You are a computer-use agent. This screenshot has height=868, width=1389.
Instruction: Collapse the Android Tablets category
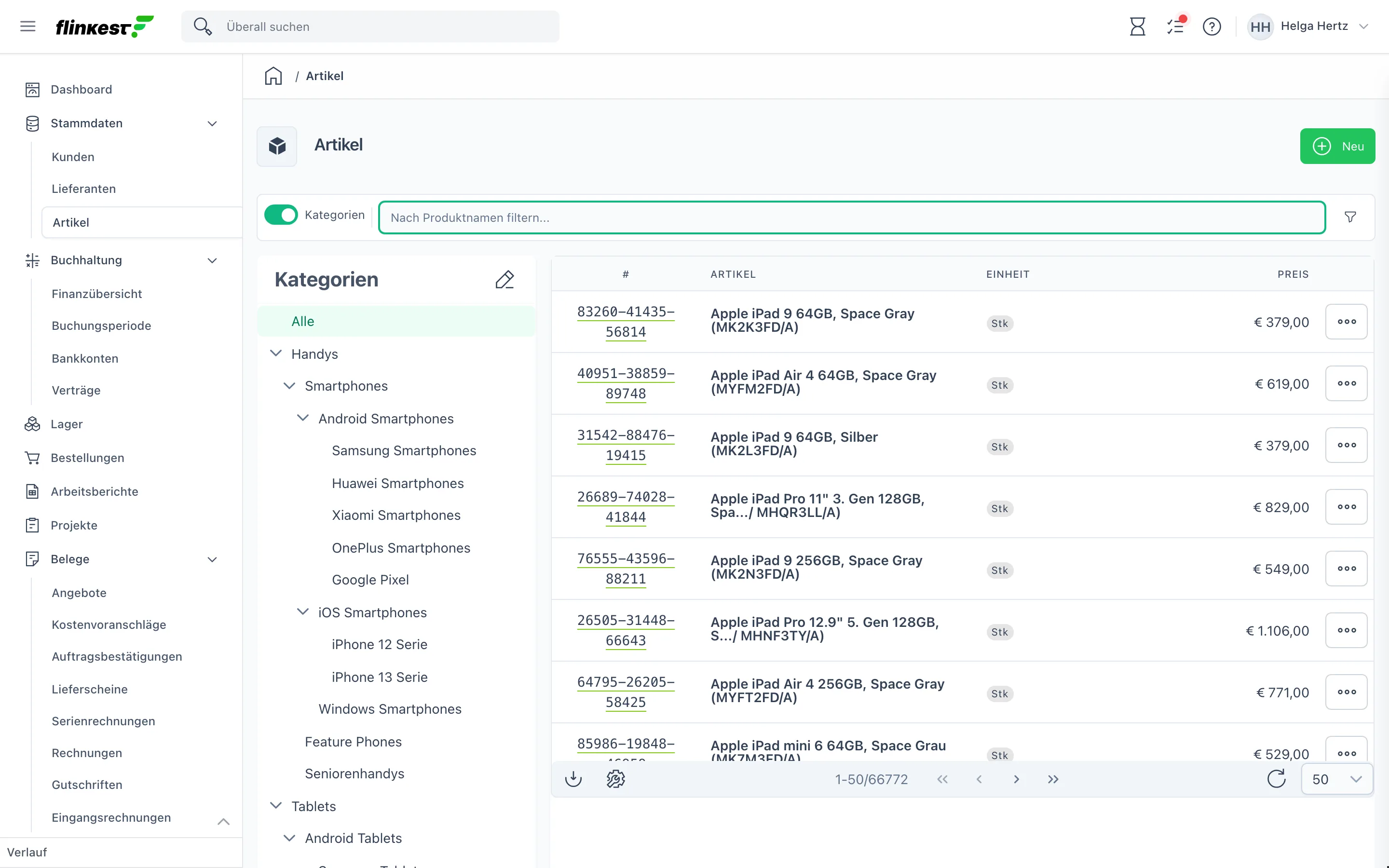289,838
